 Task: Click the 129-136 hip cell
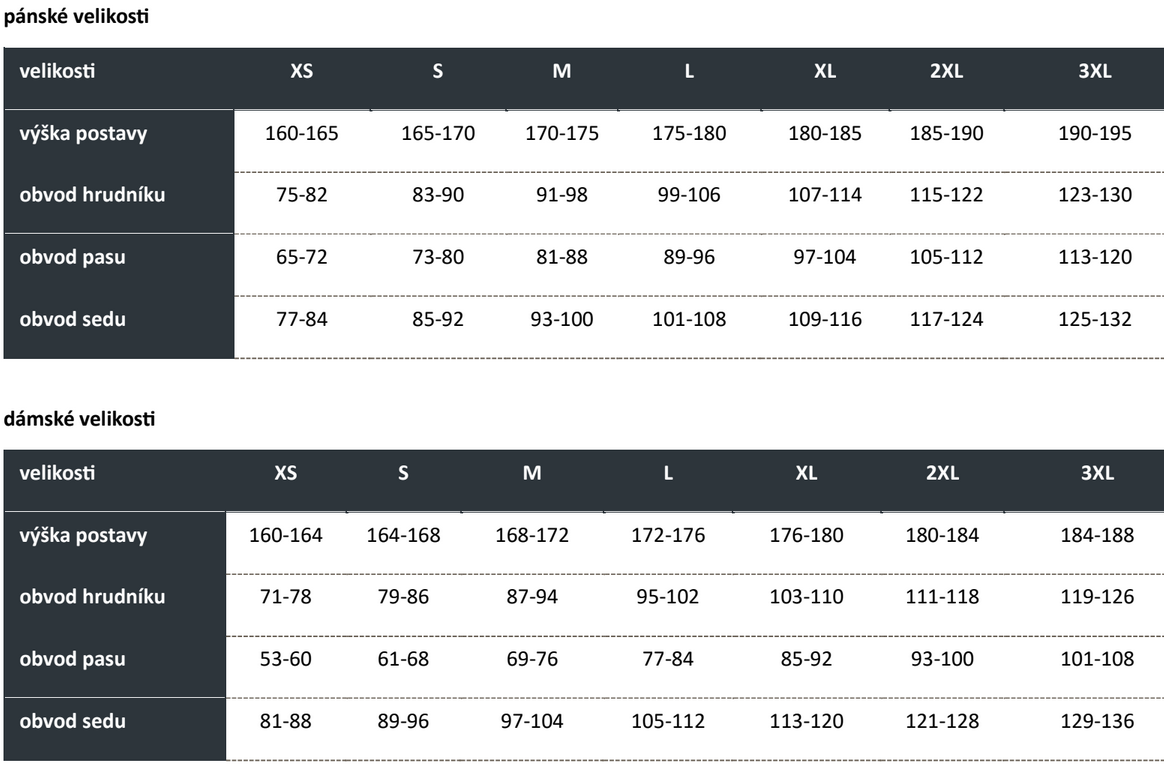[1097, 722]
